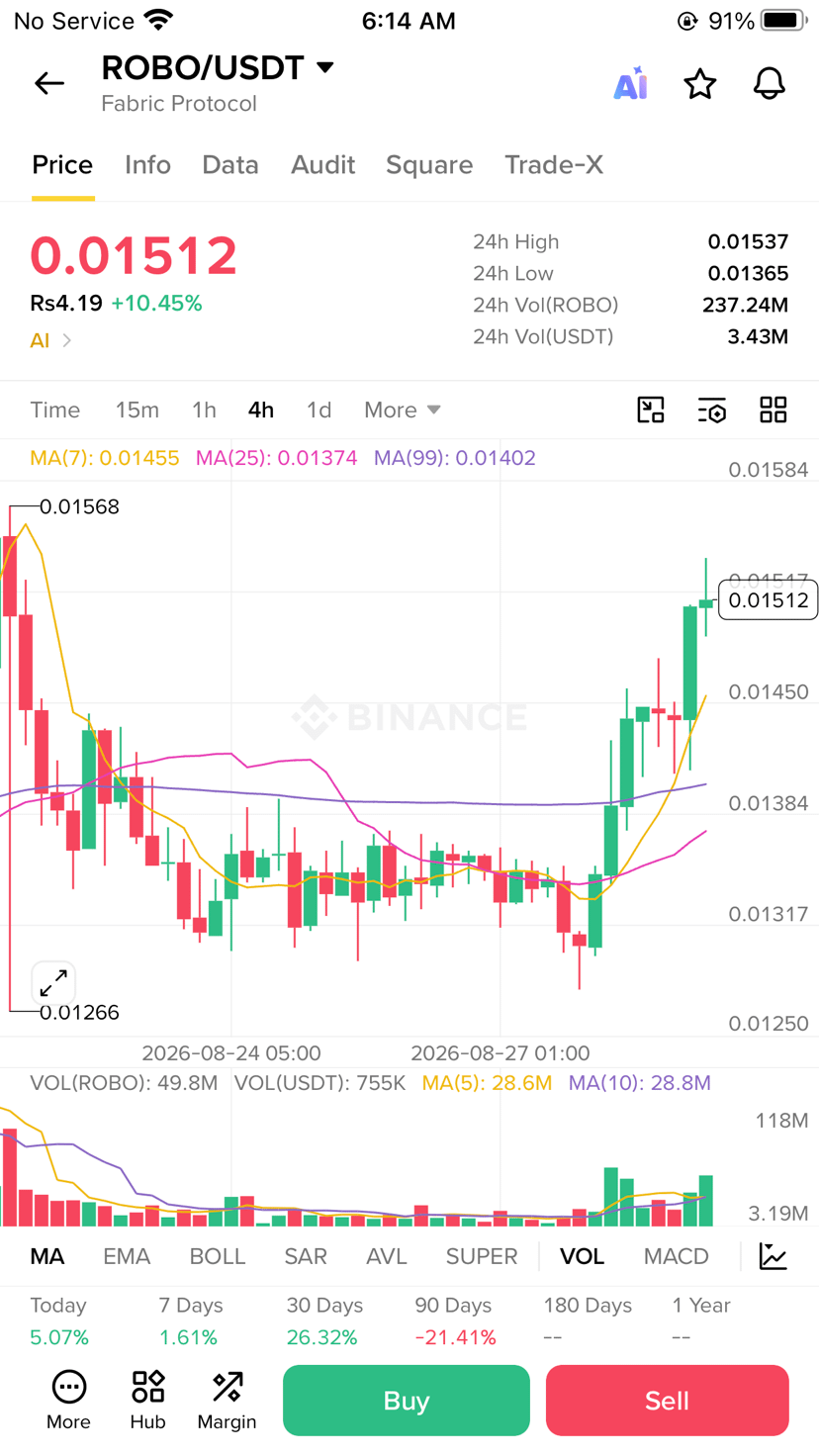Tap the green Buy button
The width and height of the screenshot is (819, 1456).
[407, 1401]
